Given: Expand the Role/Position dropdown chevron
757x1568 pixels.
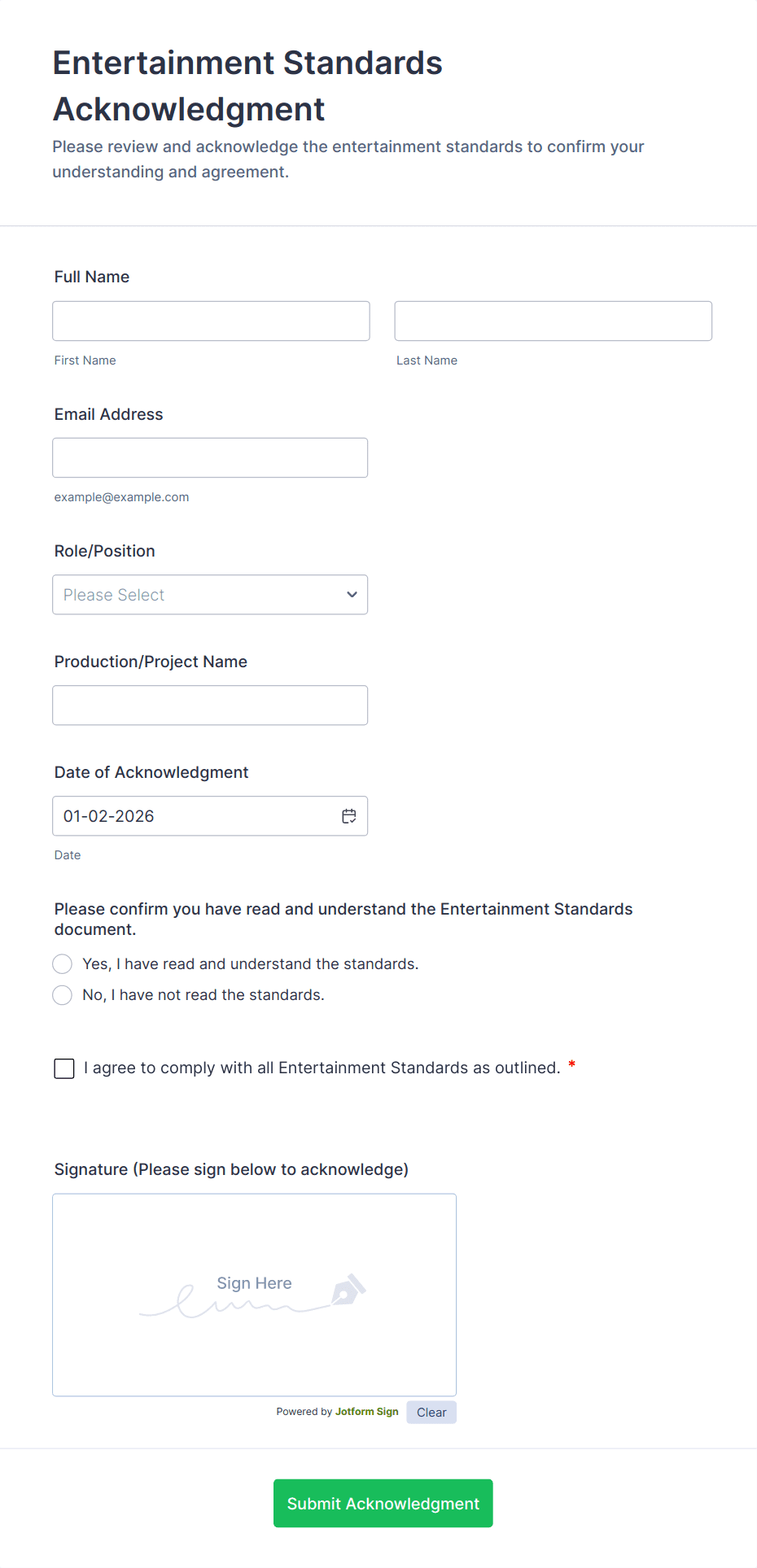Looking at the screenshot, I should coord(352,595).
